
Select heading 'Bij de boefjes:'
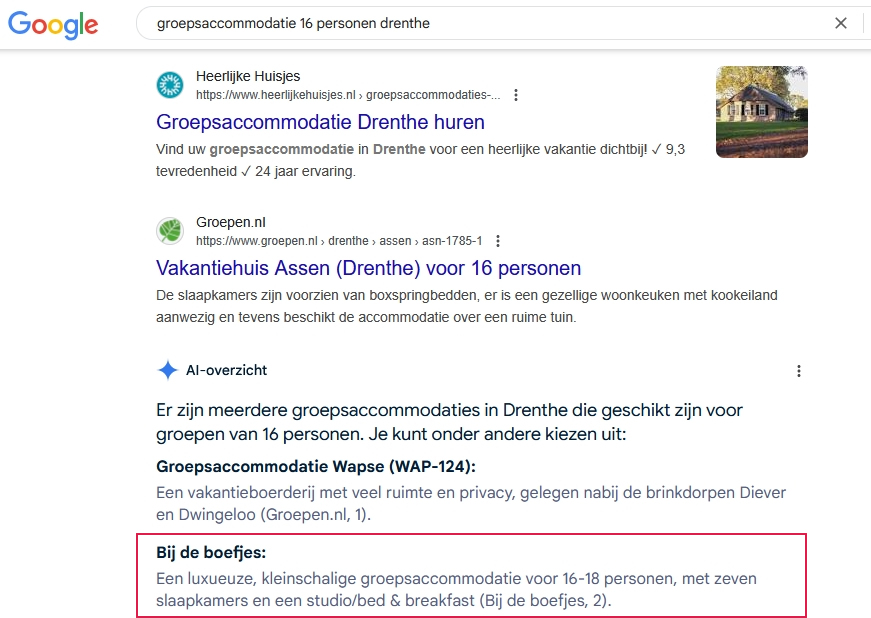[x=211, y=552]
